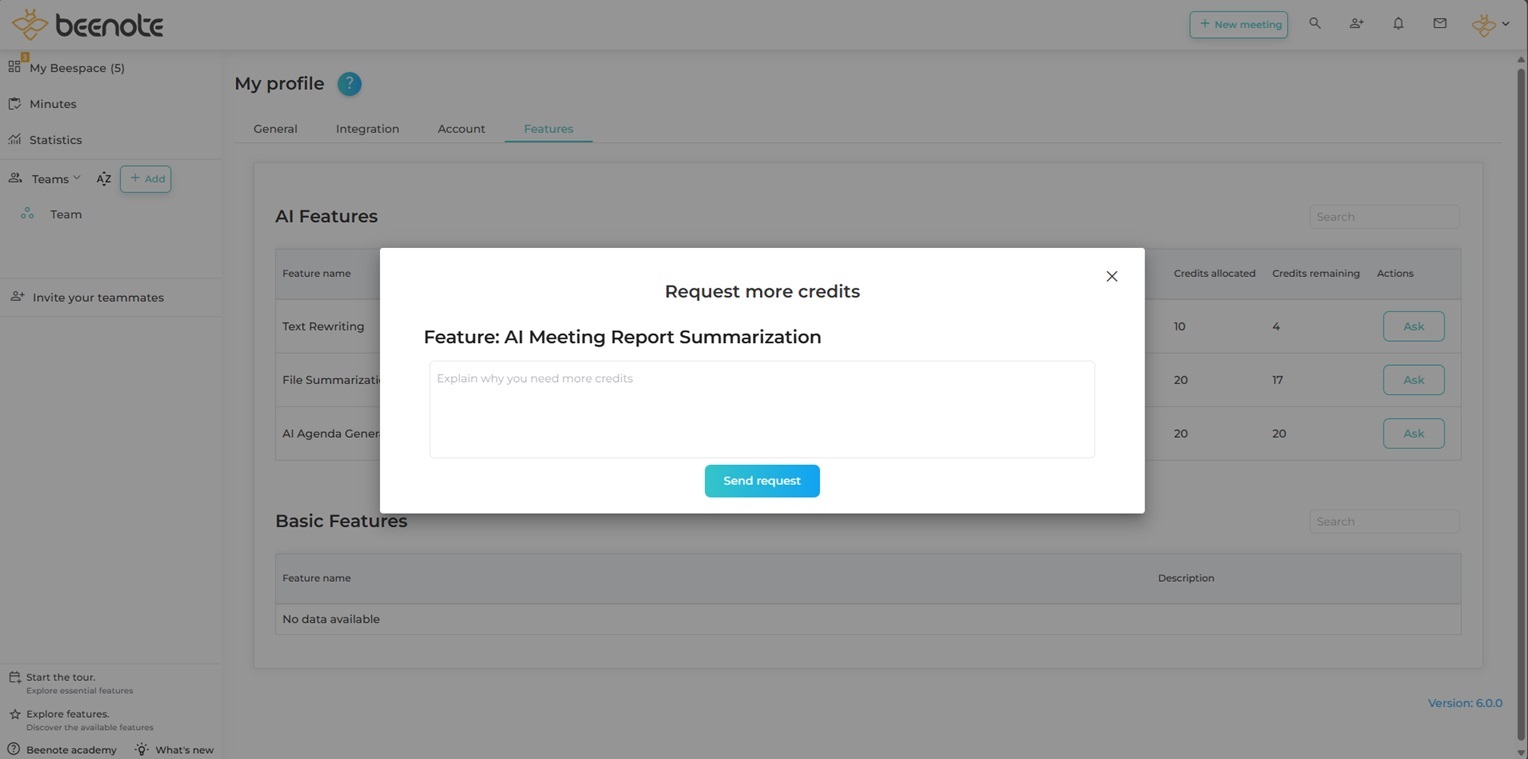
Task: Click the search magnifier icon in header
Action: [1315, 23]
